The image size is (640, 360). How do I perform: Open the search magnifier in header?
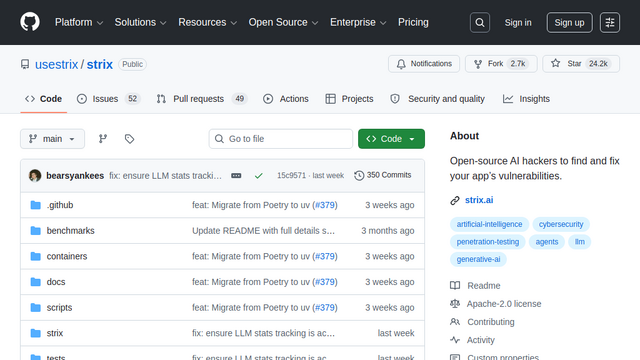coord(480,22)
